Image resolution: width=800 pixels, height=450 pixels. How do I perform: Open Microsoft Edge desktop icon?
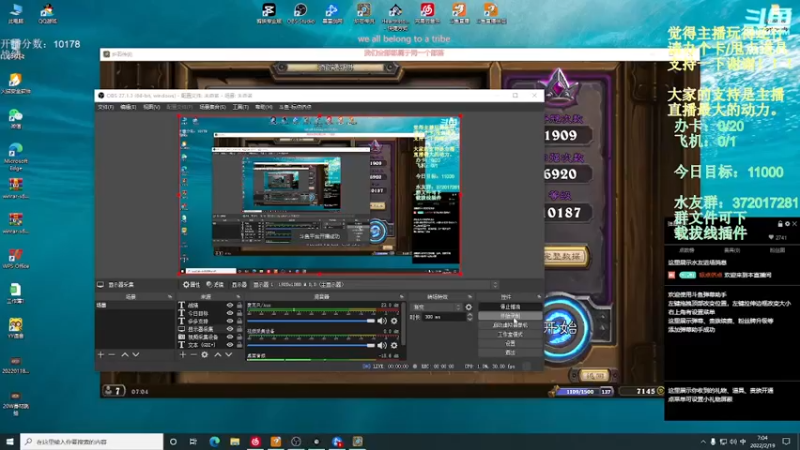point(15,156)
